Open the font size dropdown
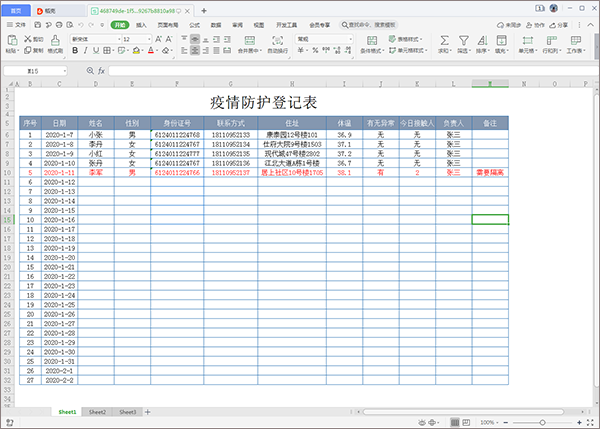 (x=150, y=39)
